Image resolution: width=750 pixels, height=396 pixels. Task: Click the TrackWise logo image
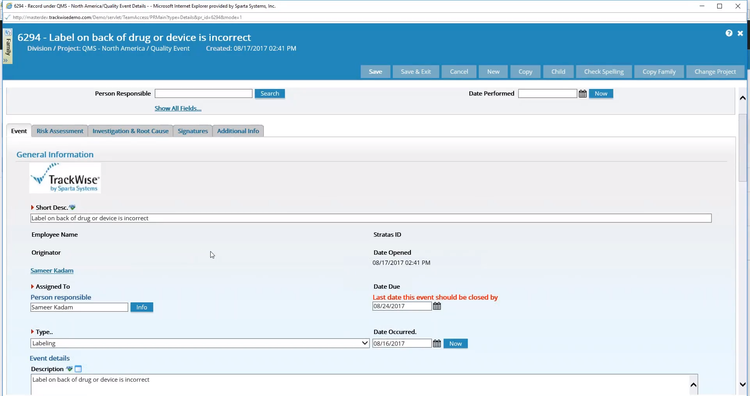(65, 178)
